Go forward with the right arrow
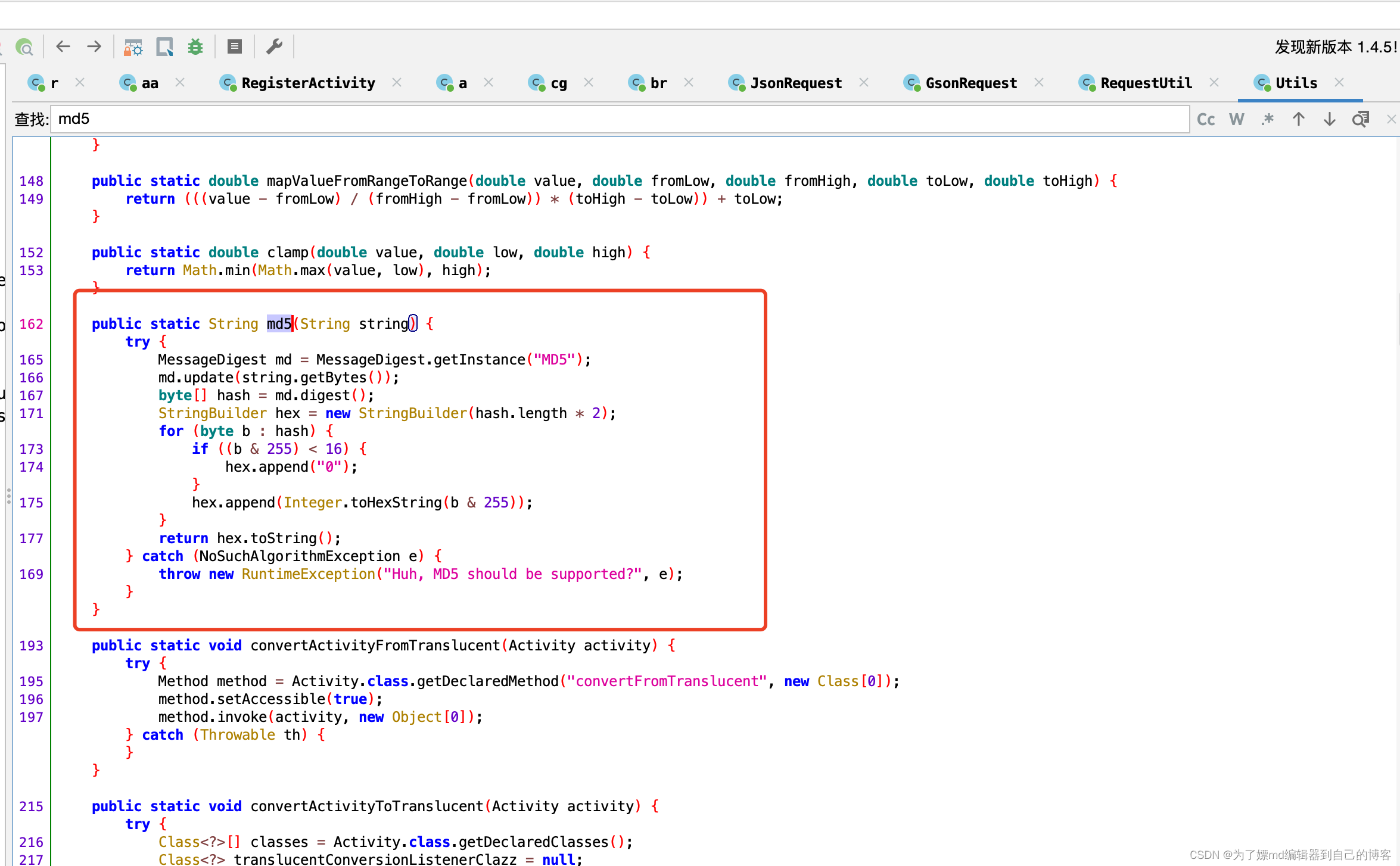The width and height of the screenshot is (1400, 866). pyautogui.click(x=94, y=46)
